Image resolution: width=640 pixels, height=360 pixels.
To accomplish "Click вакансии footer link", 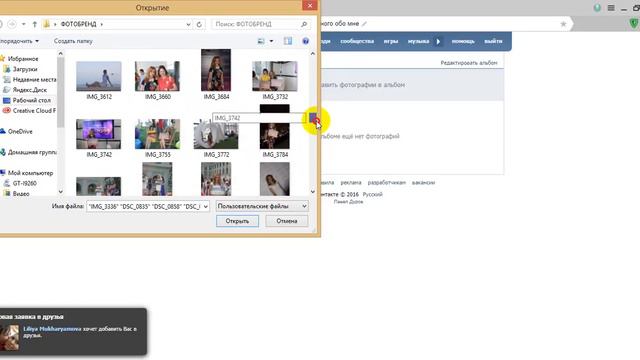I will click(x=423, y=182).
